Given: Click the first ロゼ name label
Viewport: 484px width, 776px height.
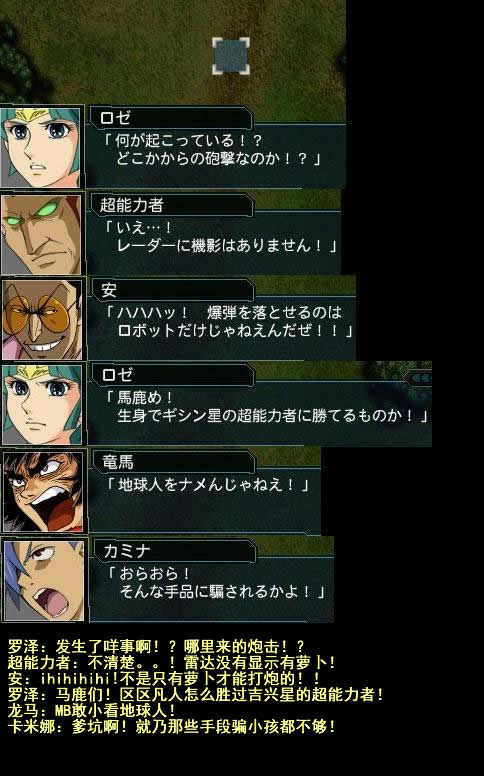Looking at the screenshot, I should pyautogui.click(x=115, y=118).
